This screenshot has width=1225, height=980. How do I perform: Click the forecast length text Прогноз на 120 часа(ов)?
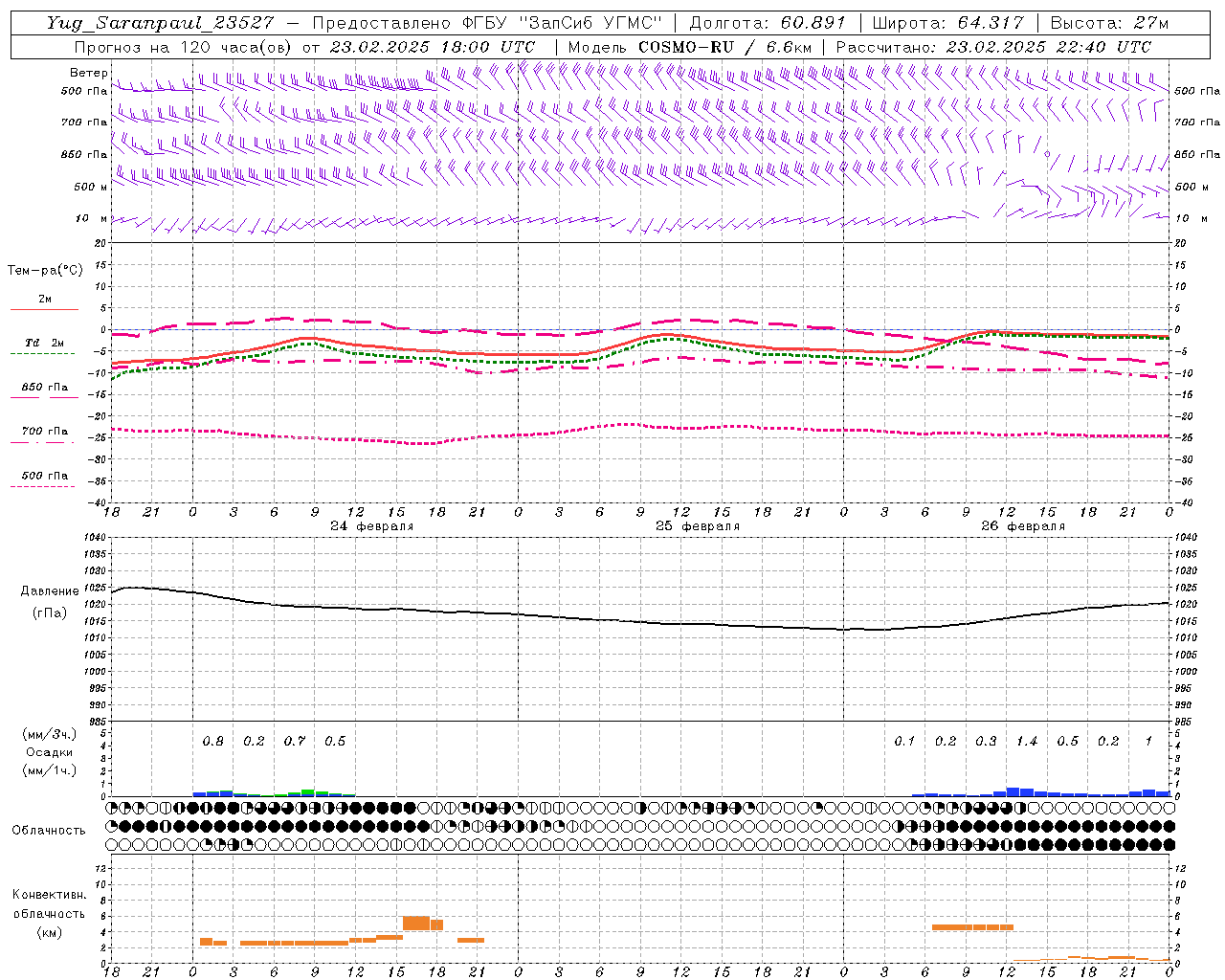[184, 47]
